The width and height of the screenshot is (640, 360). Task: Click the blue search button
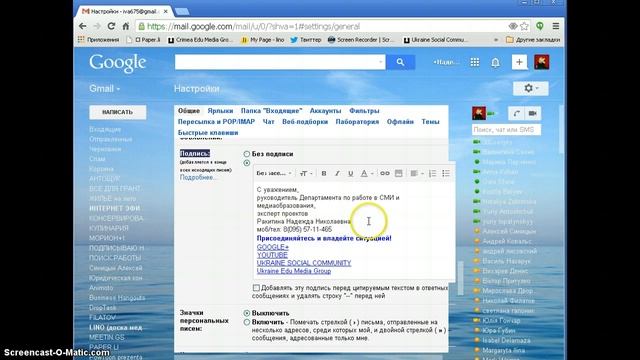(x=400, y=62)
